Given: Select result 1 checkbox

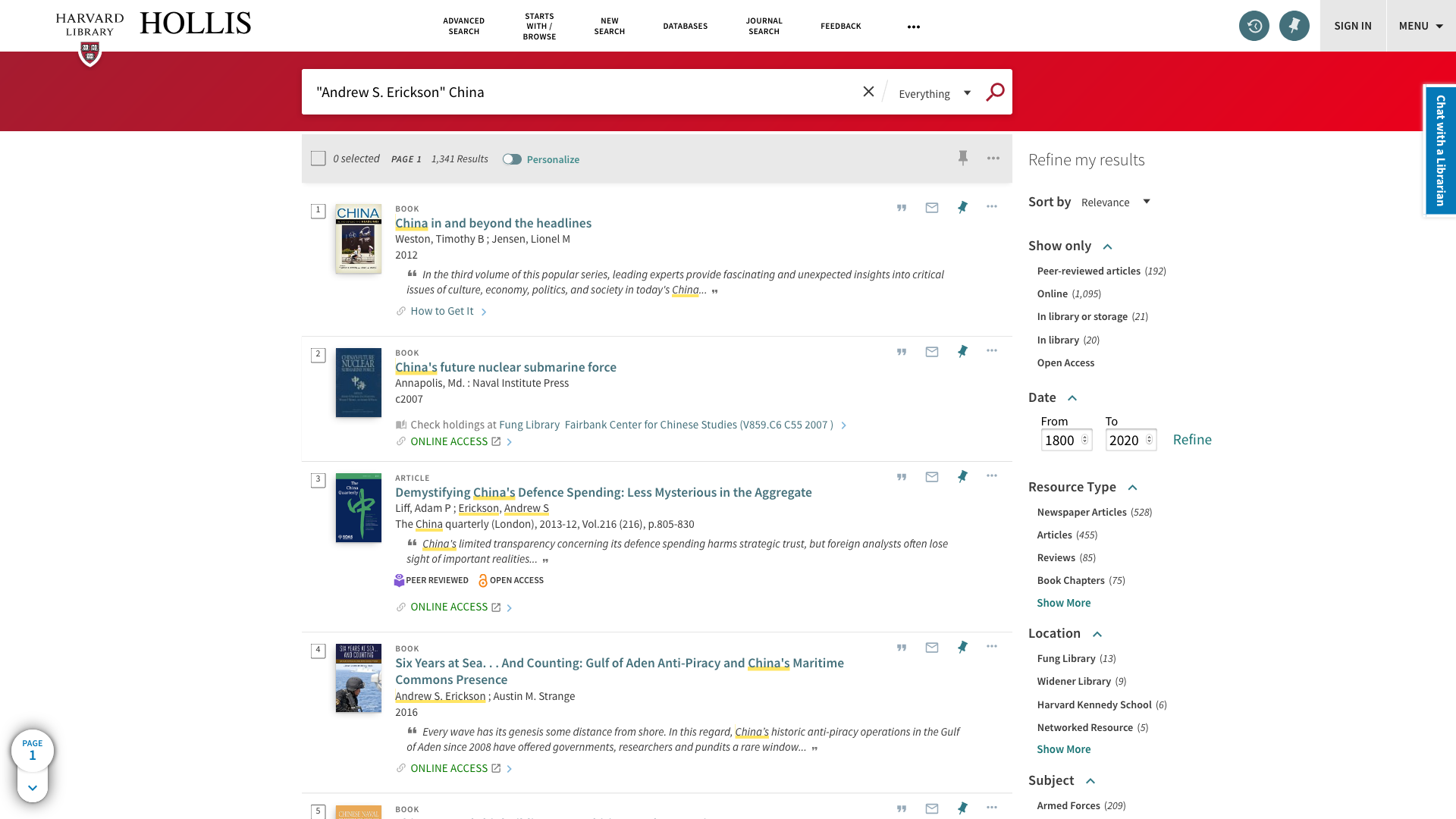Looking at the screenshot, I should [318, 211].
